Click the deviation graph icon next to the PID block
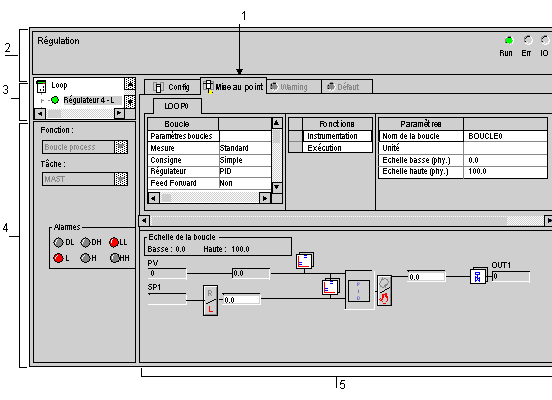The image size is (552, 400). point(331,287)
